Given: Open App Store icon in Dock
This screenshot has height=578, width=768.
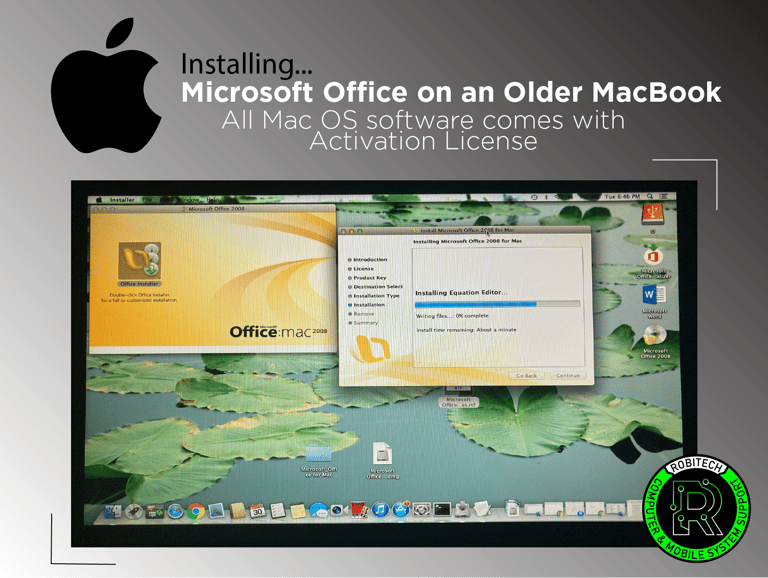Looking at the screenshot, I should [x=401, y=509].
